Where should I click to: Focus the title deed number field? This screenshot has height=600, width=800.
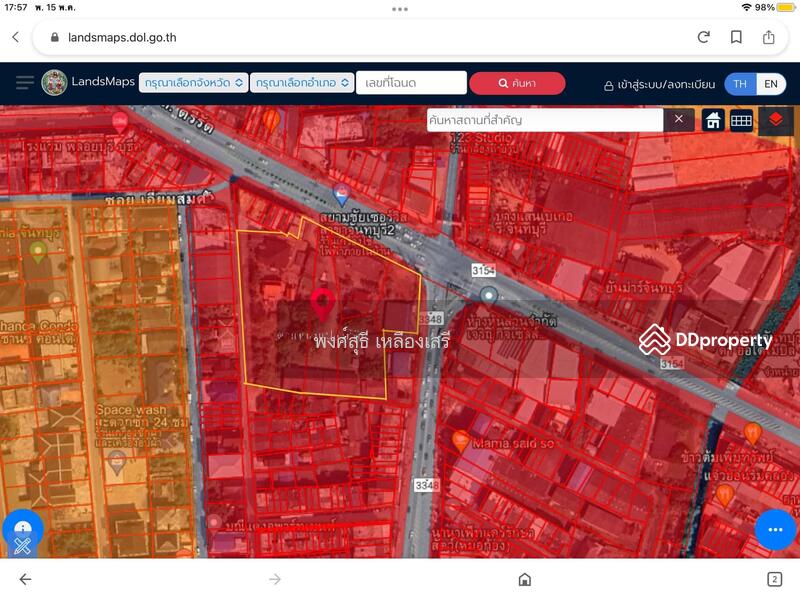(x=411, y=83)
